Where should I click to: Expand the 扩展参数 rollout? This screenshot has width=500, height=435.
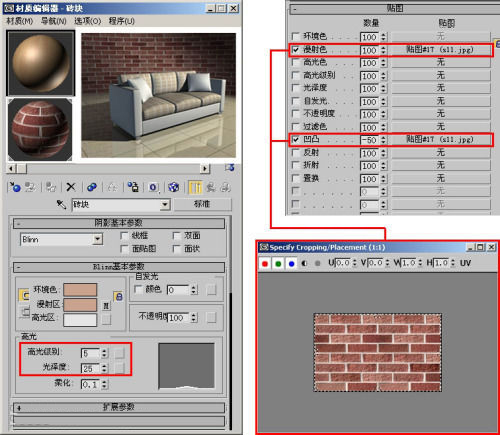coord(119,407)
